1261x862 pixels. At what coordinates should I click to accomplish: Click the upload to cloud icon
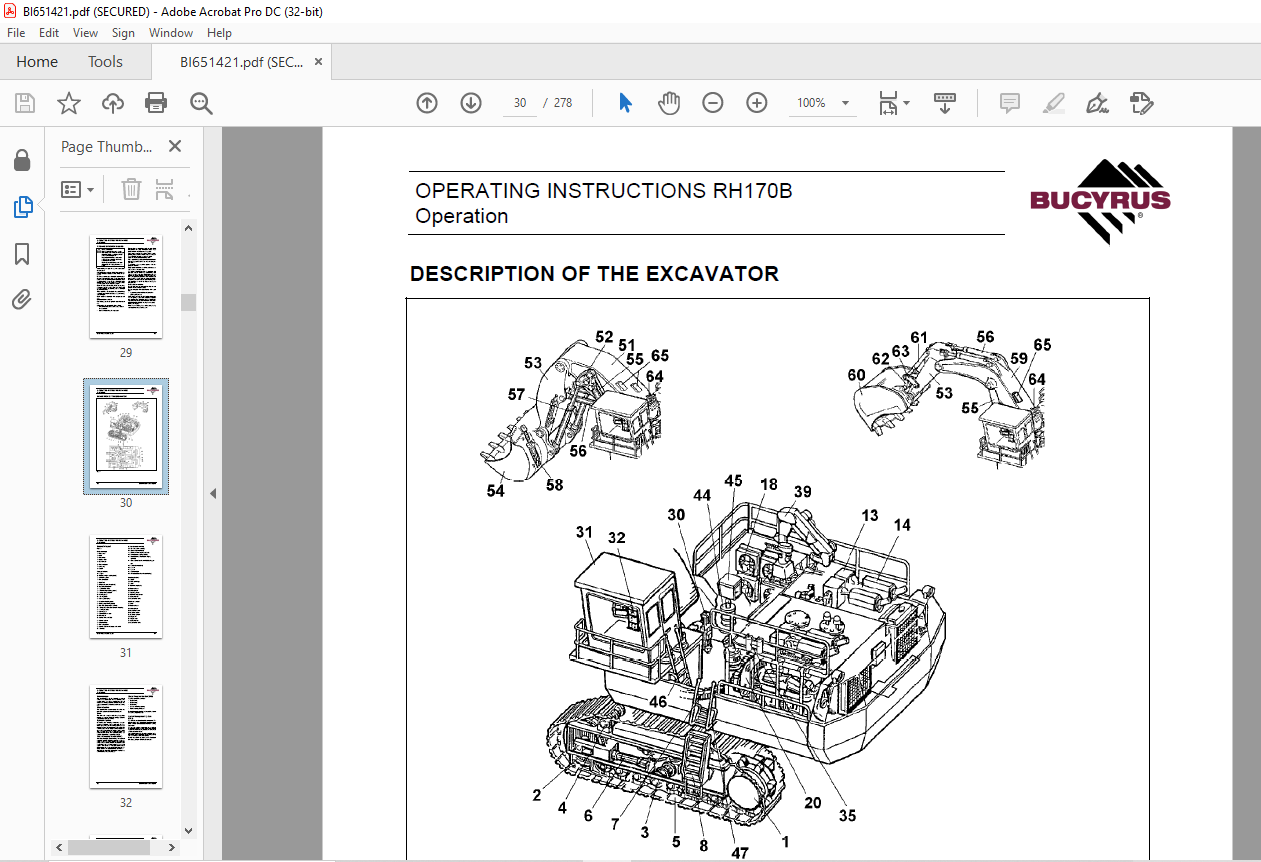113,103
